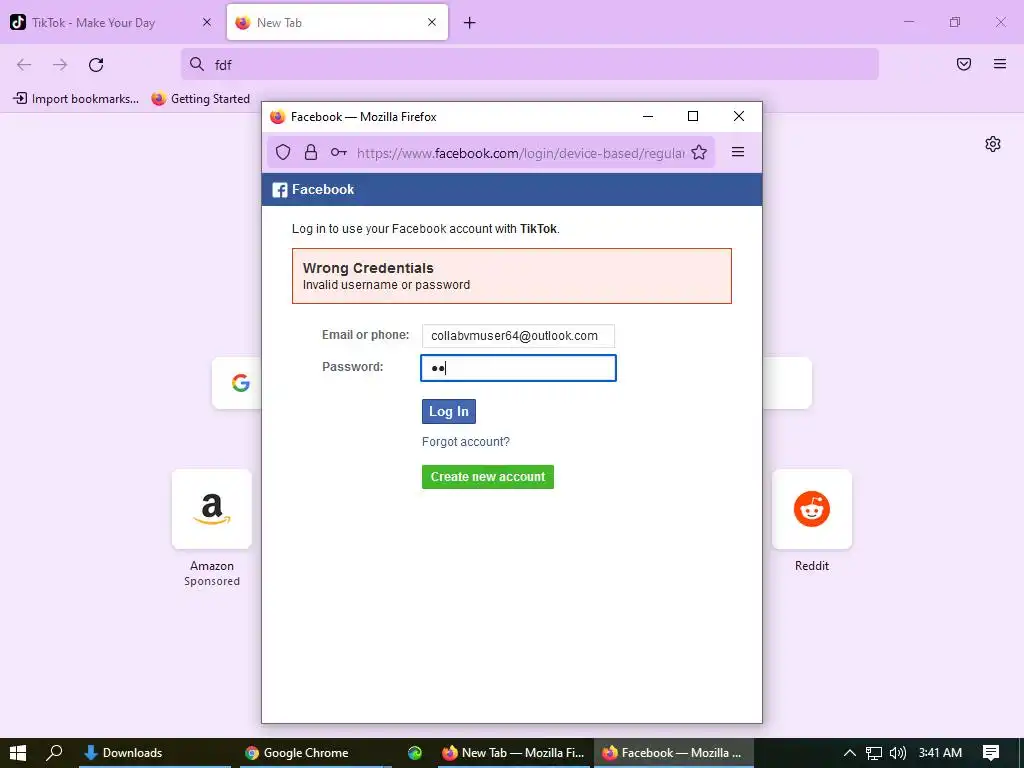Open saved logins key icon in address bar
The width and height of the screenshot is (1024, 768).
coord(338,152)
